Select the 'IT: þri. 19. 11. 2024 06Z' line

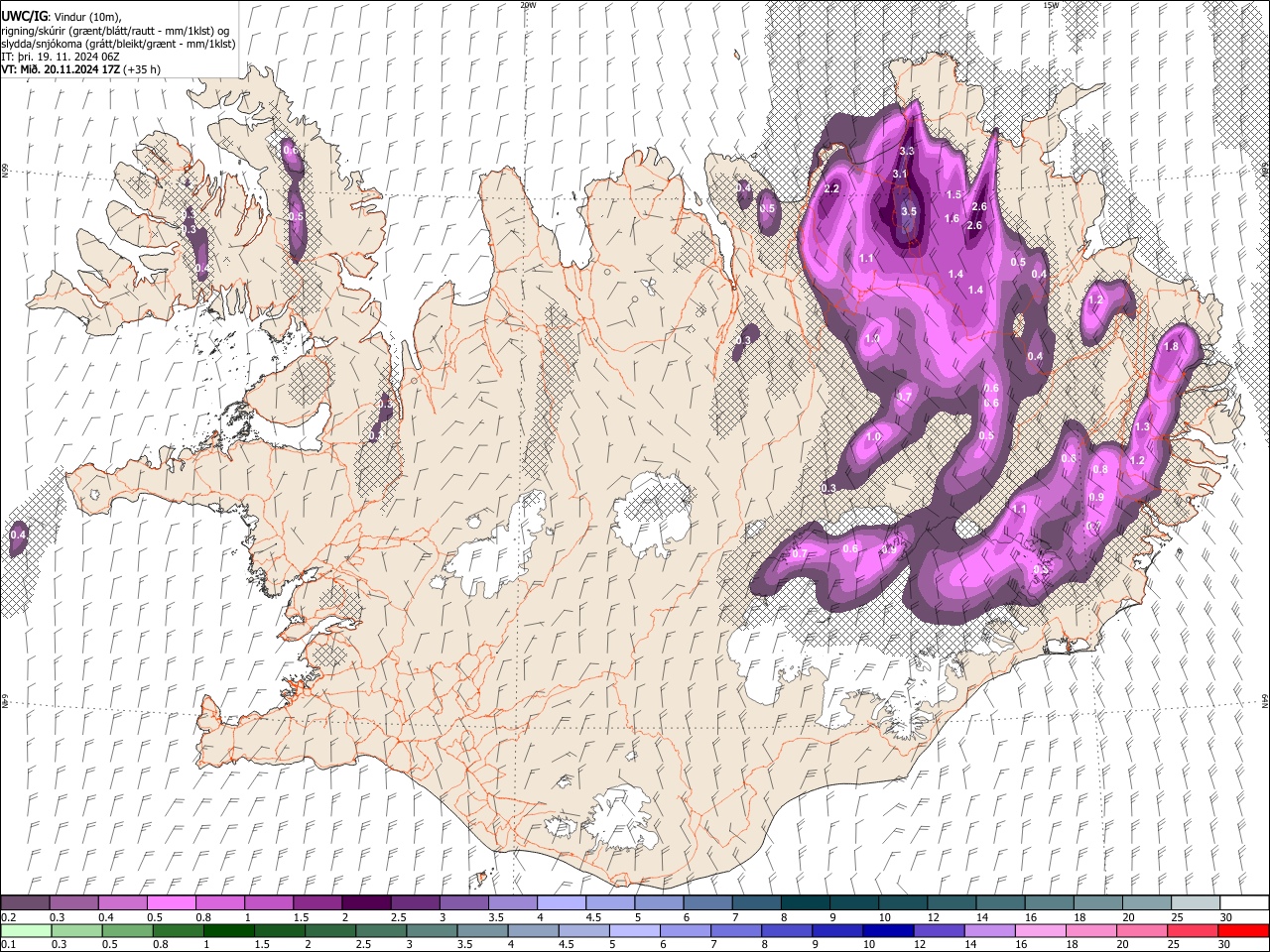61,57
